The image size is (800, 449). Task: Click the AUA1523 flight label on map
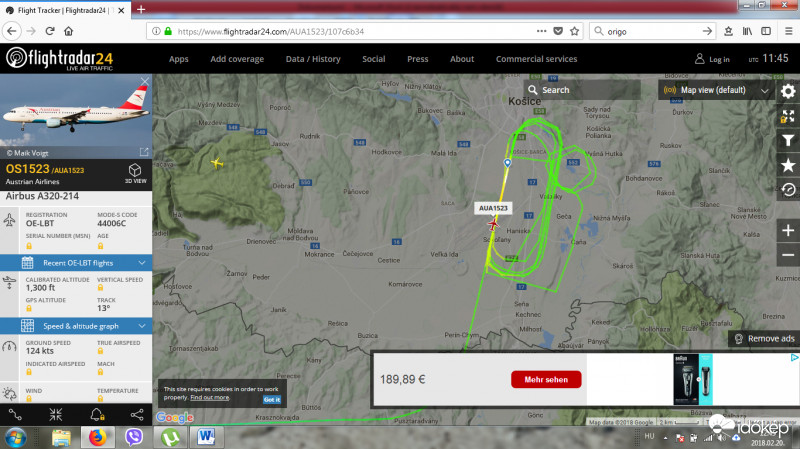493,208
